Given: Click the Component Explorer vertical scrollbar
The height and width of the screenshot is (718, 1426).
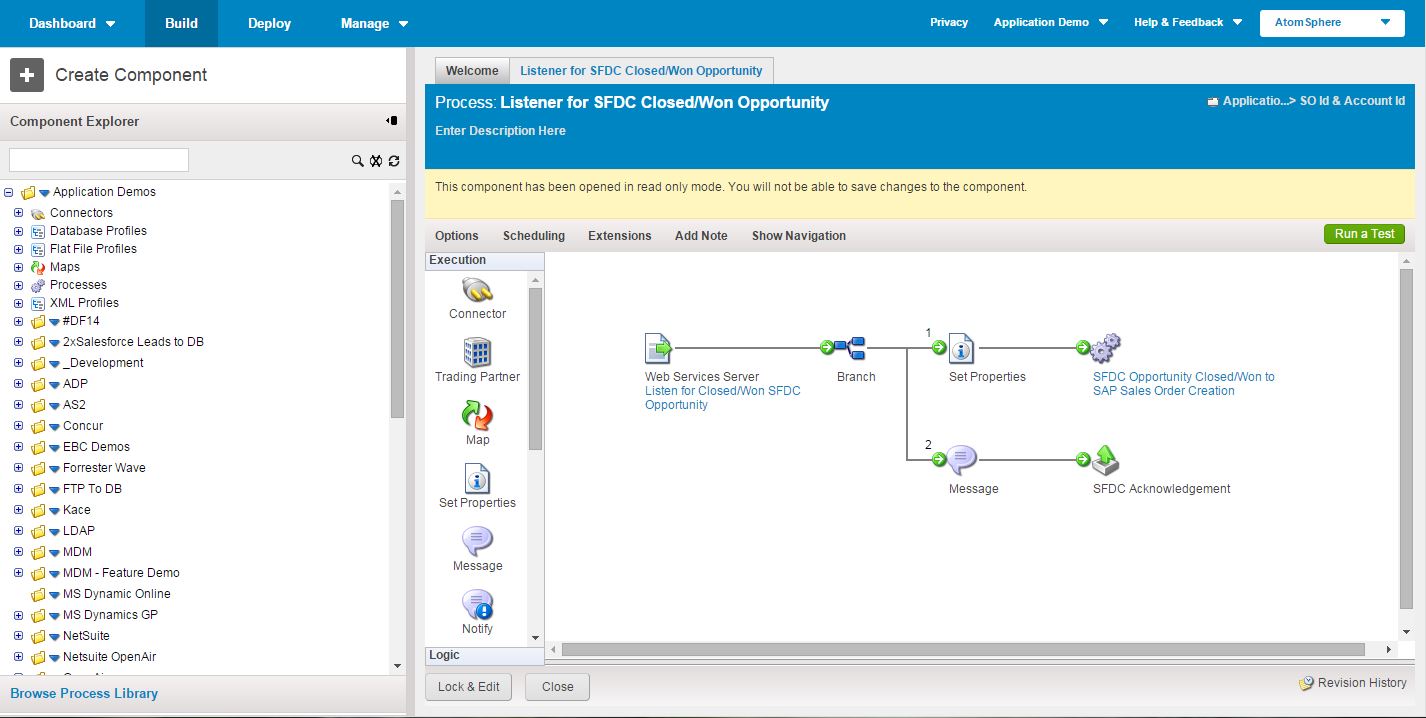Looking at the screenshot, I should pyautogui.click(x=397, y=308).
